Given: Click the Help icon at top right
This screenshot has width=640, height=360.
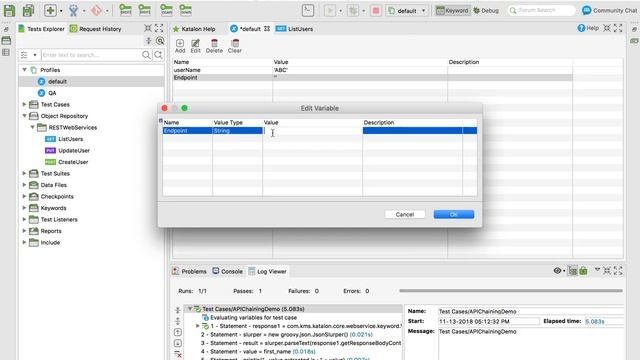Looking at the screenshot, I should coord(581,28).
